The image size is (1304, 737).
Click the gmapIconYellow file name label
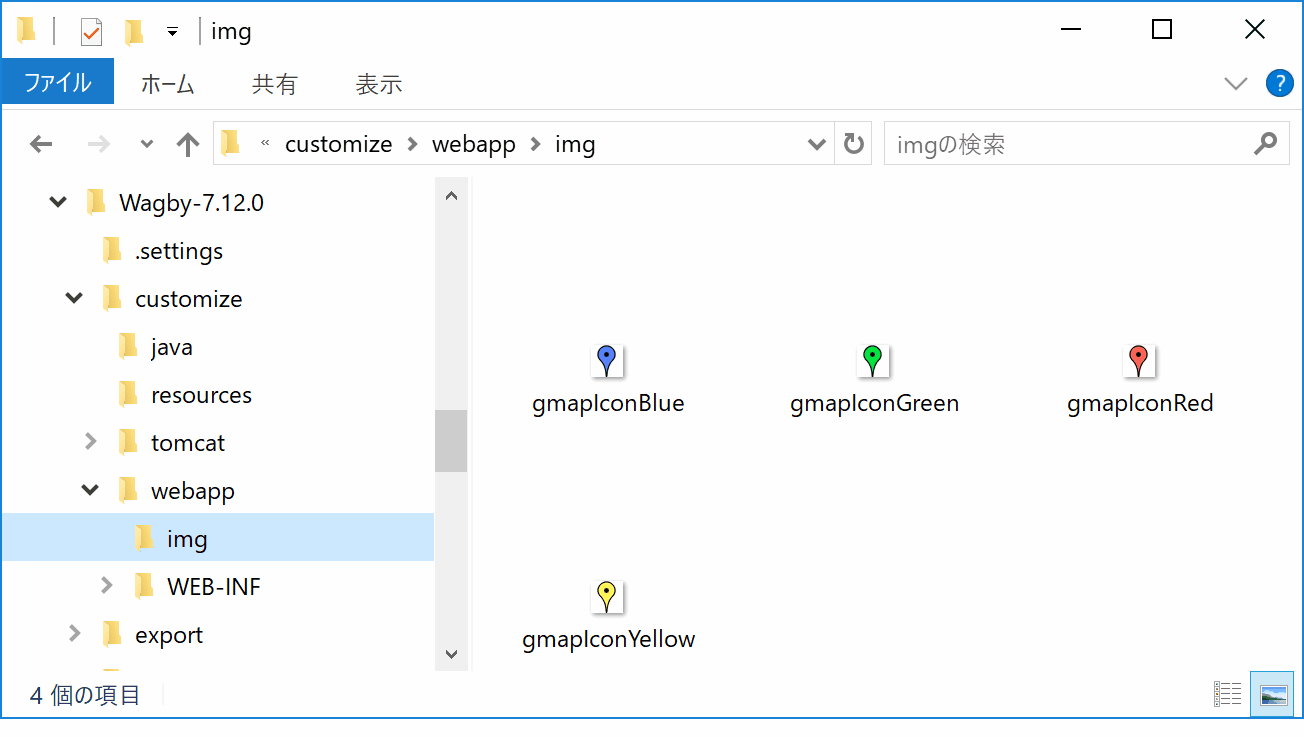click(608, 640)
